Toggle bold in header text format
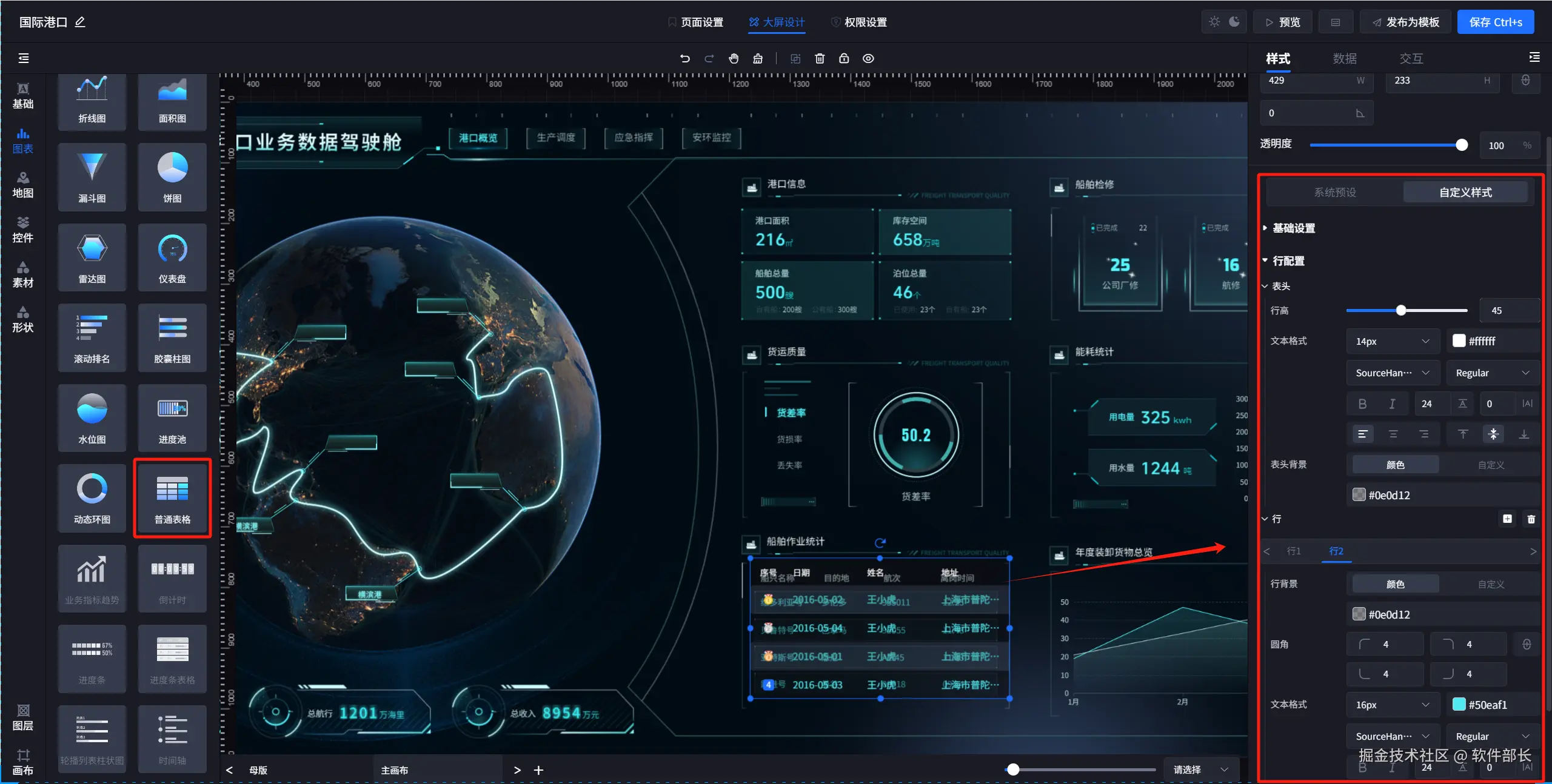 pyautogui.click(x=1362, y=404)
